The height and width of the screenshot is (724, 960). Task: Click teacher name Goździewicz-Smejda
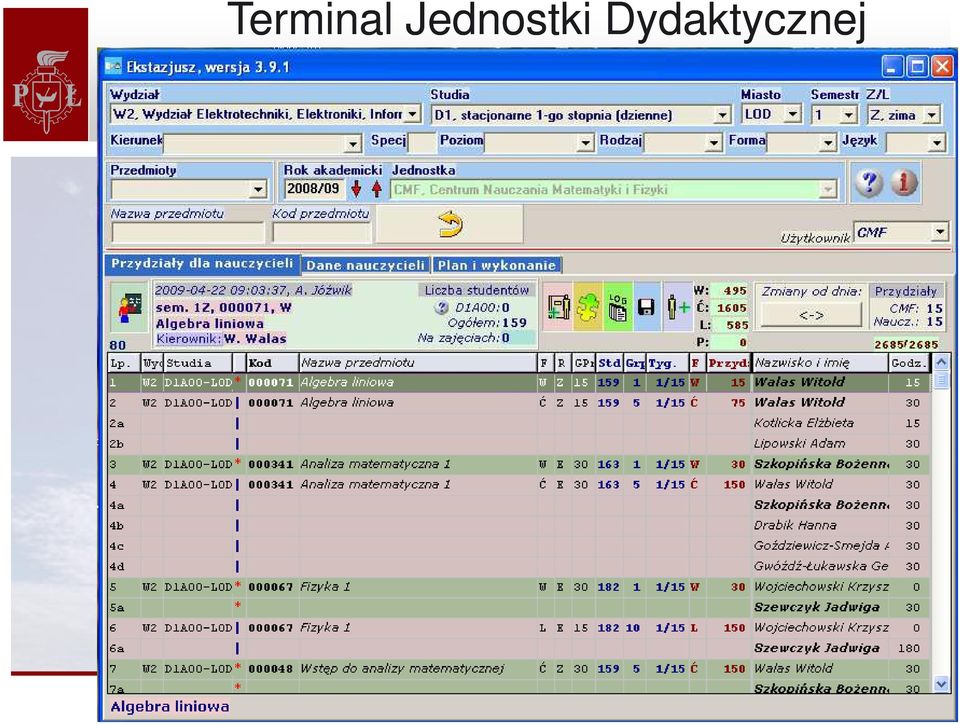pos(821,545)
